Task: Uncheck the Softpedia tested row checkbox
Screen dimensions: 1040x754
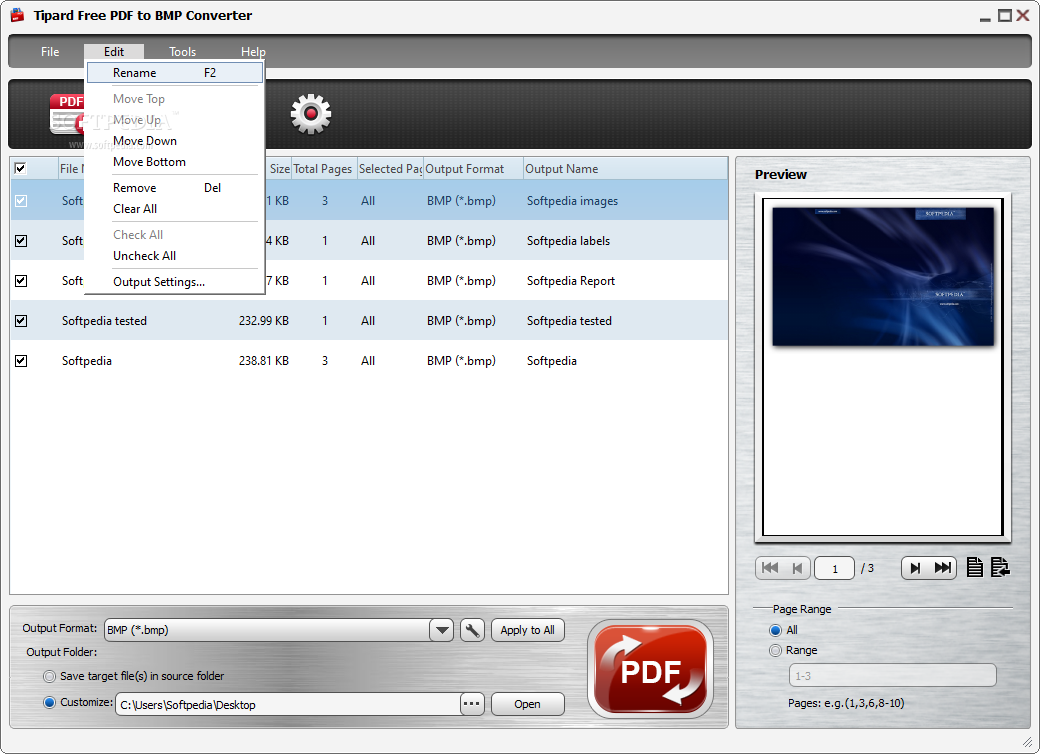Action: tap(21, 320)
